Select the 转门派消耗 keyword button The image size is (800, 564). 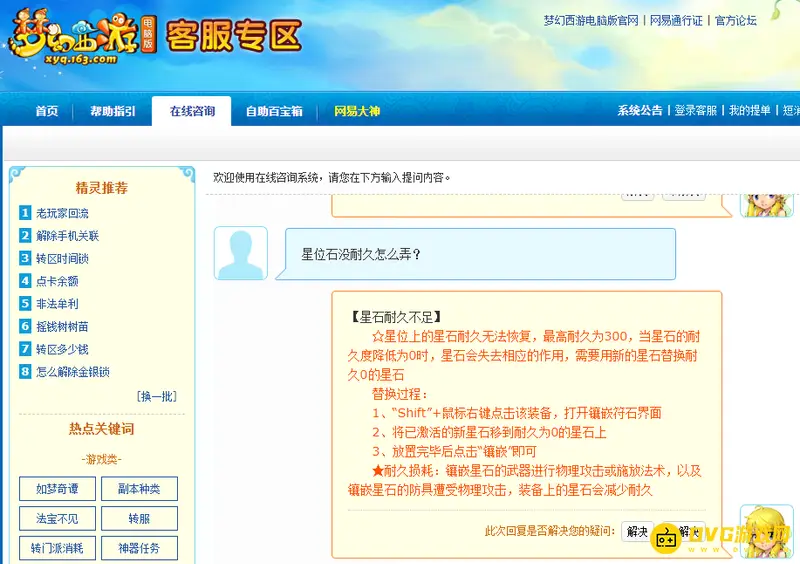(57, 548)
